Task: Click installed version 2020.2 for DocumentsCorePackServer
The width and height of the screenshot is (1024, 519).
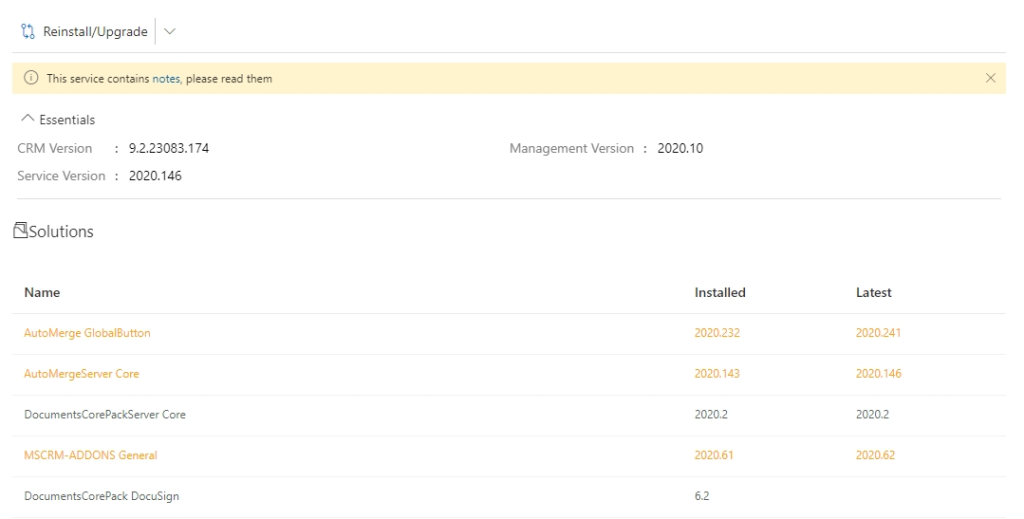Action: [711, 415]
